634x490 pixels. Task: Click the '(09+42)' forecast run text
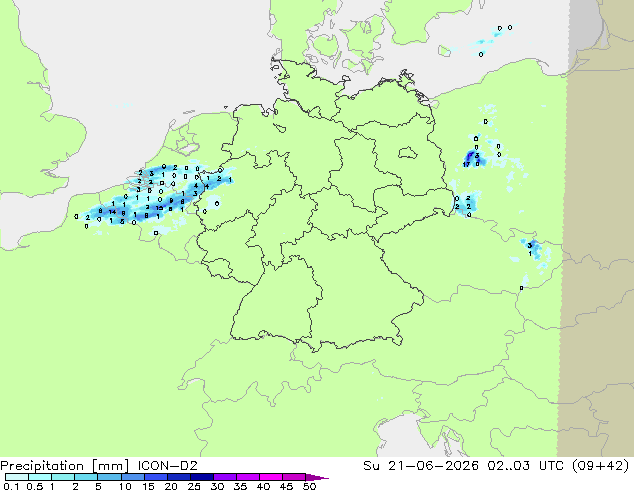[x=600, y=466]
